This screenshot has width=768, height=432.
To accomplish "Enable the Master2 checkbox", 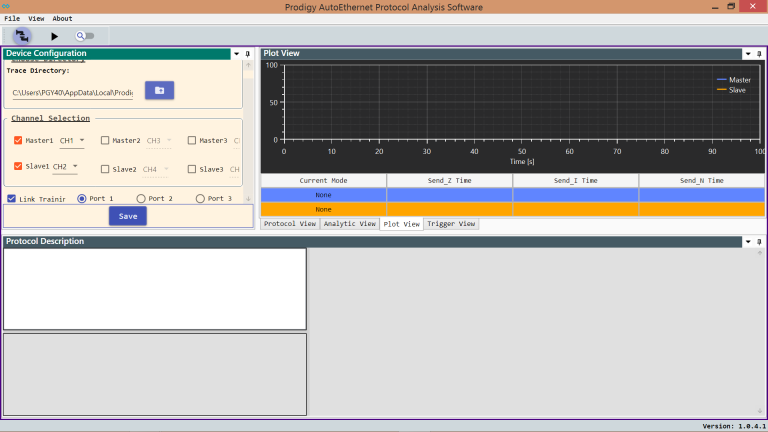I will (x=105, y=140).
